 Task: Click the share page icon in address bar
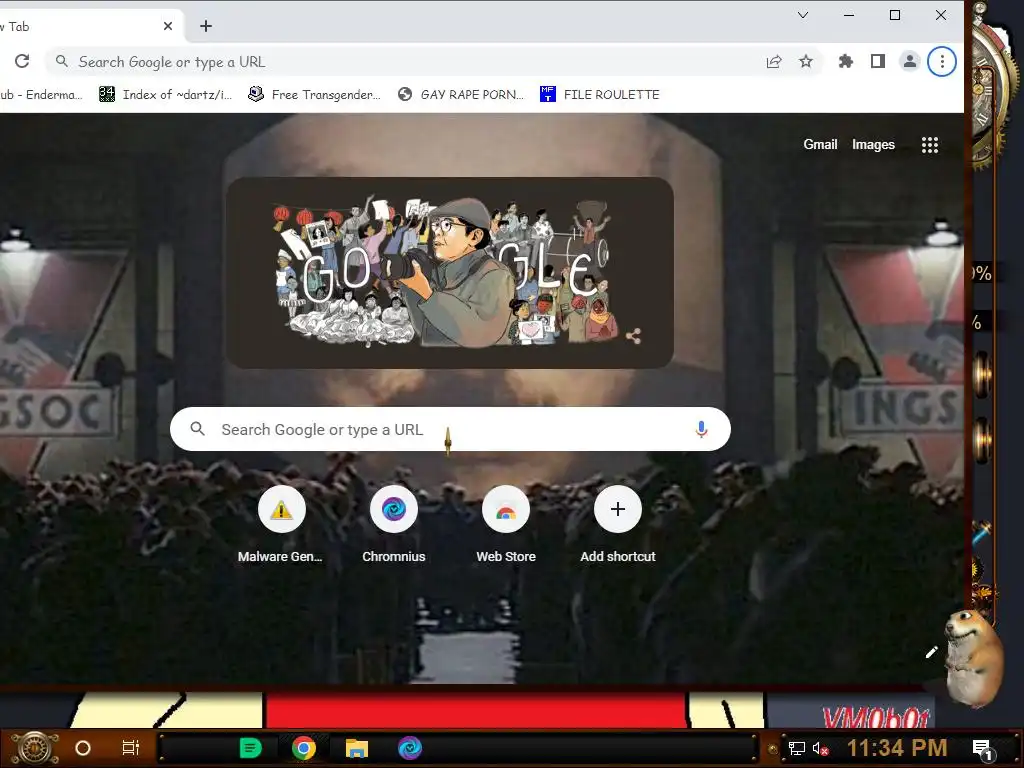(774, 61)
